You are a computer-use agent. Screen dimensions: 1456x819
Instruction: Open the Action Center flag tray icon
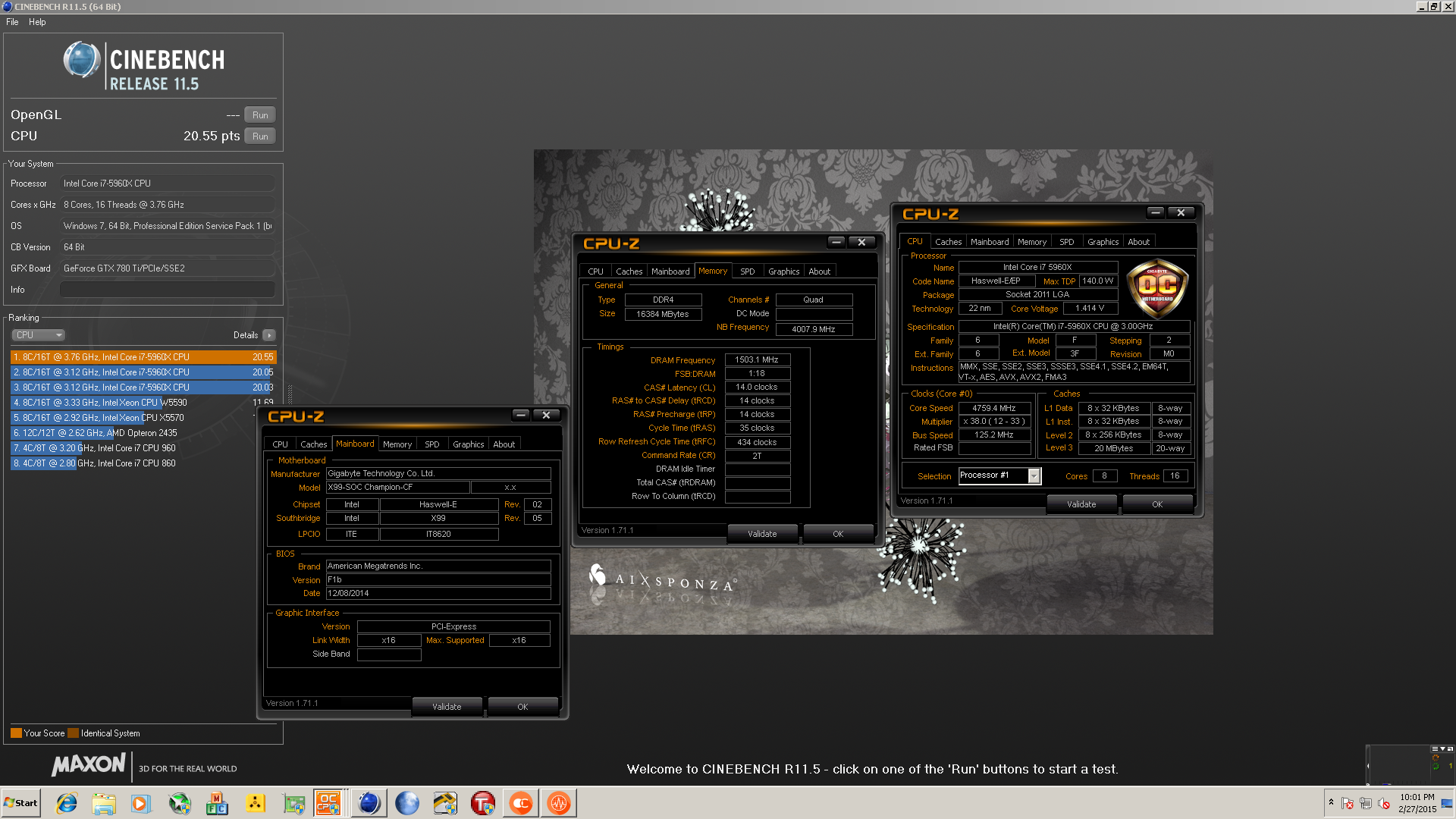tap(1348, 803)
